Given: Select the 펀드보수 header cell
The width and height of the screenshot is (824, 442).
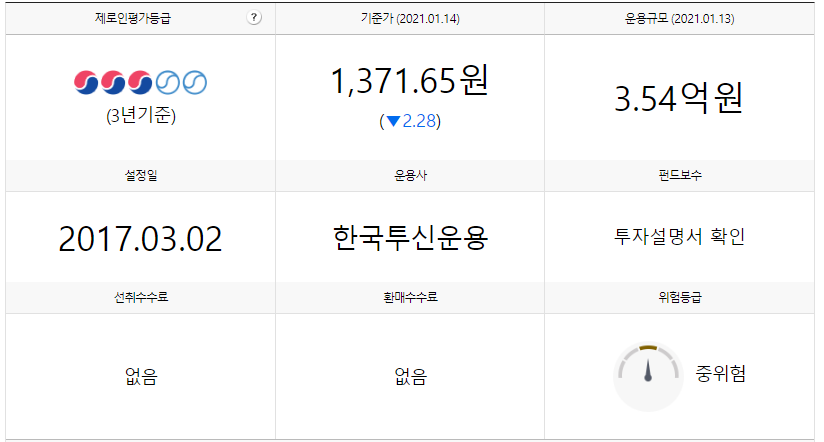Looking at the screenshot, I should click(x=679, y=176).
